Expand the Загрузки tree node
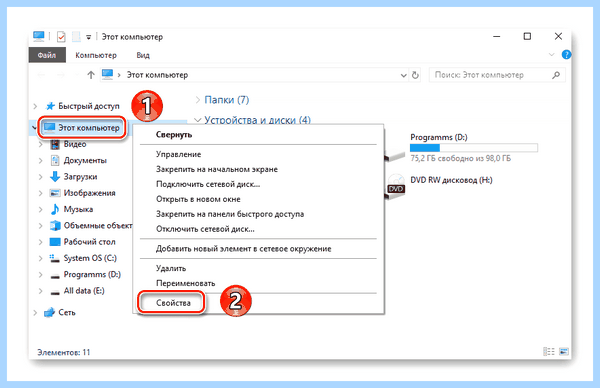The height and width of the screenshot is (388, 600). pyautogui.click(x=41, y=177)
